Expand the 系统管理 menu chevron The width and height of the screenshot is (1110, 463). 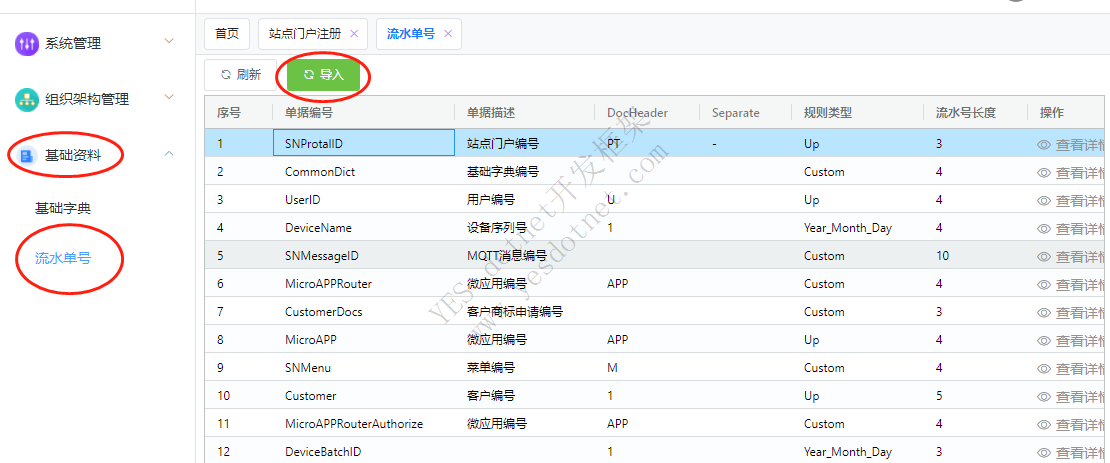[x=169, y=42]
